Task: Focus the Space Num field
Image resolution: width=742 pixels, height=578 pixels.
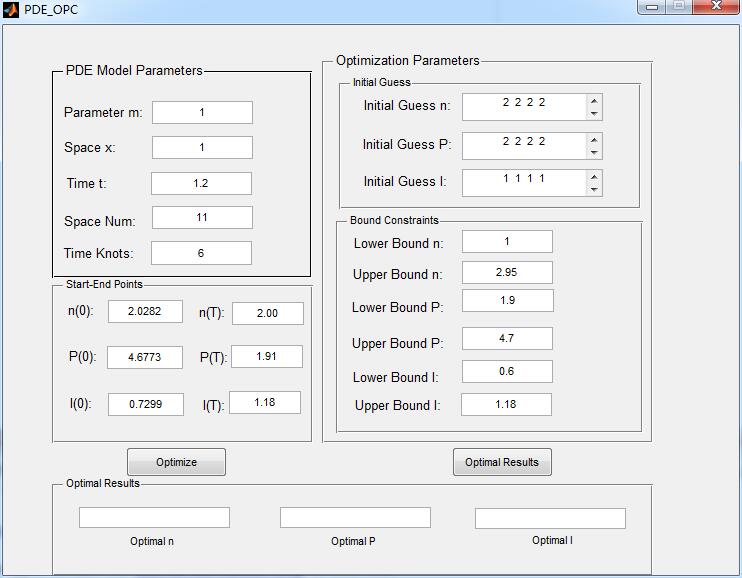Action: [201, 218]
